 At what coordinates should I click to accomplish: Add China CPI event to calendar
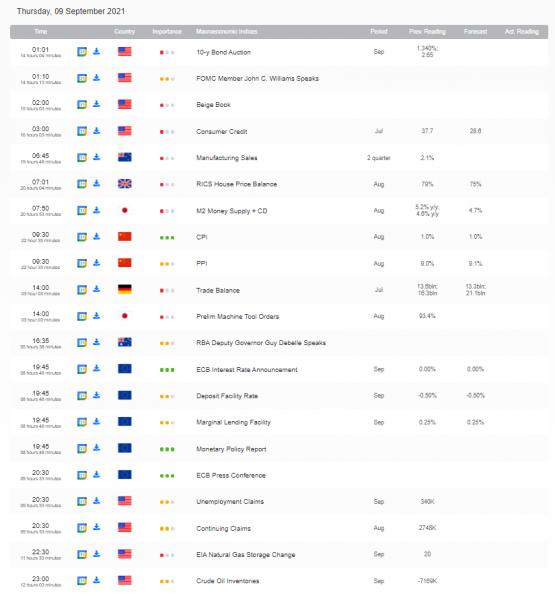[x=82, y=237]
